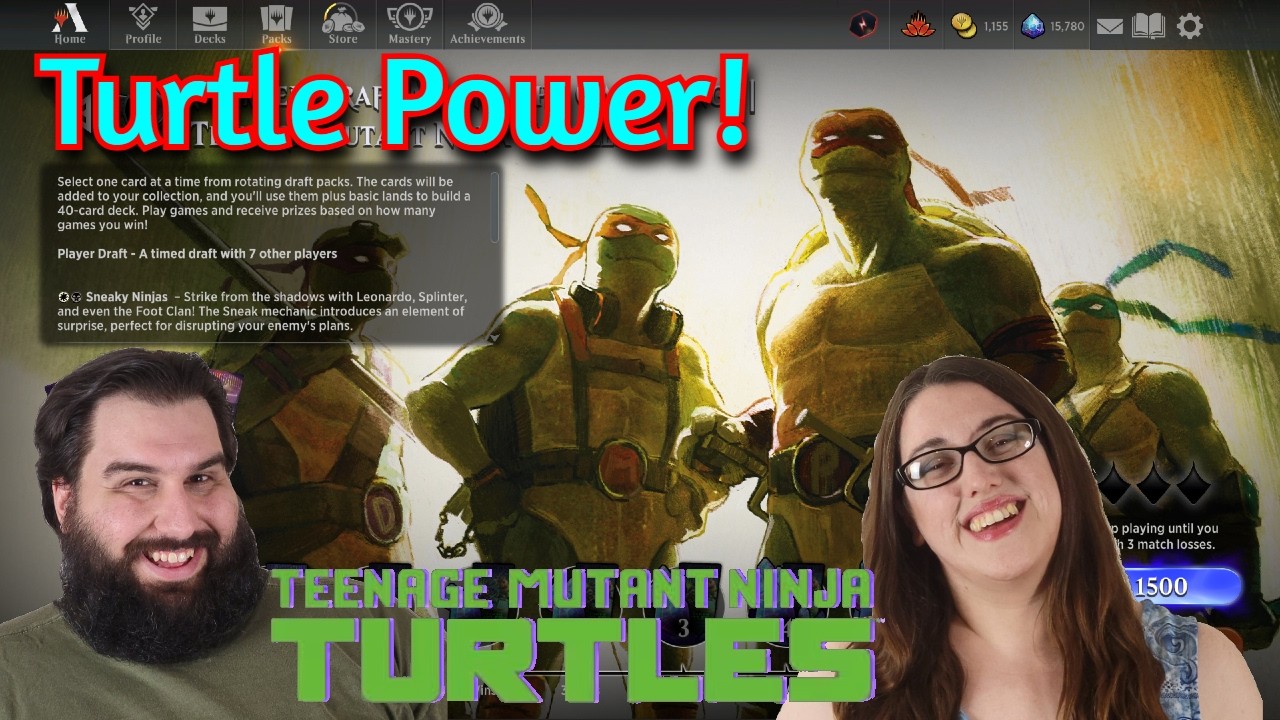Open the book learn-more icon
Image resolution: width=1280 pixels, height=720 pixels.
click(1149, 26)
